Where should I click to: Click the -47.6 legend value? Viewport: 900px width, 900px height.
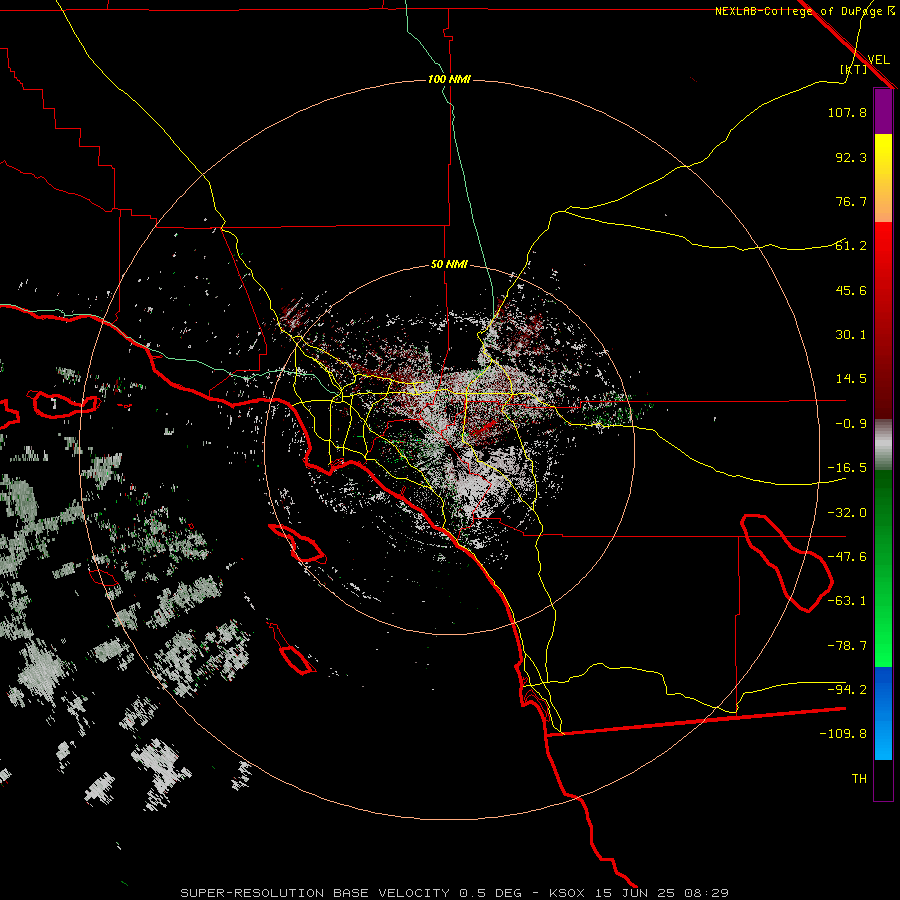pyautogui.click(x=847, y=557)
